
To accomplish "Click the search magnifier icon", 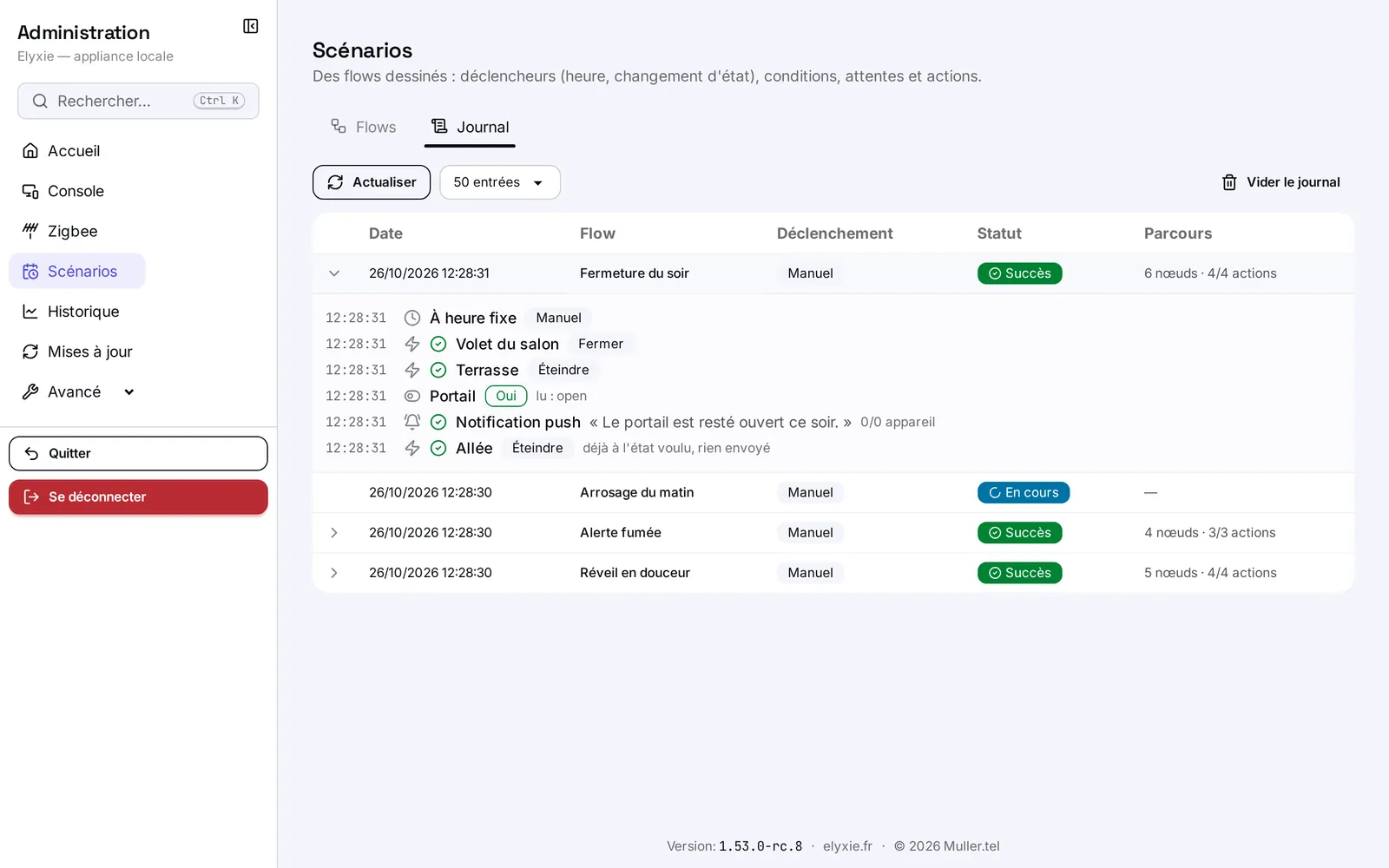I will click(40, 102).
